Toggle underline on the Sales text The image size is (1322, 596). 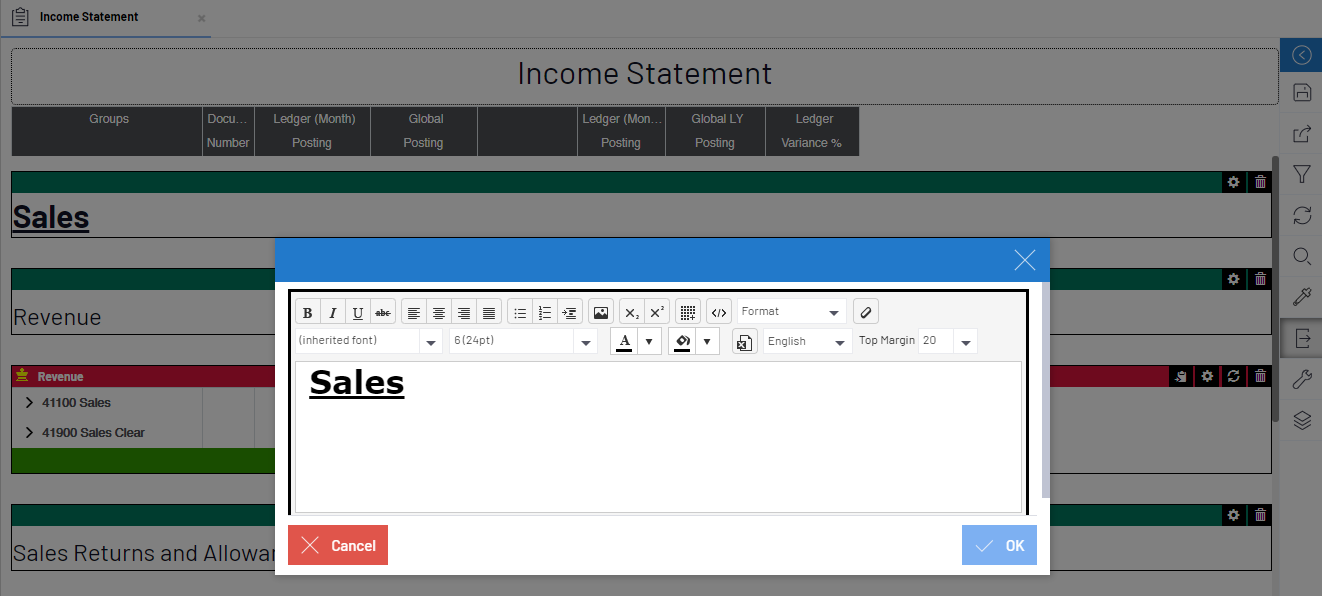(358, 312)
